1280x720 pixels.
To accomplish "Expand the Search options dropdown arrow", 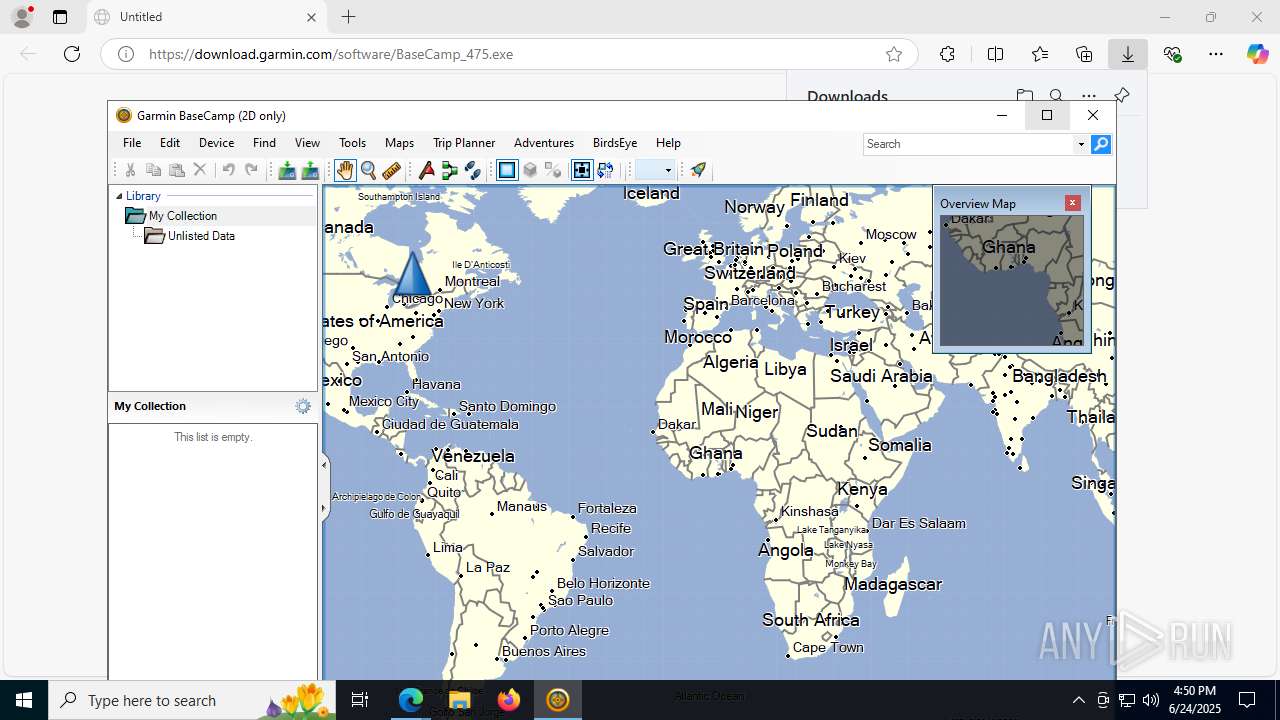I will [x=1081, y=144].
